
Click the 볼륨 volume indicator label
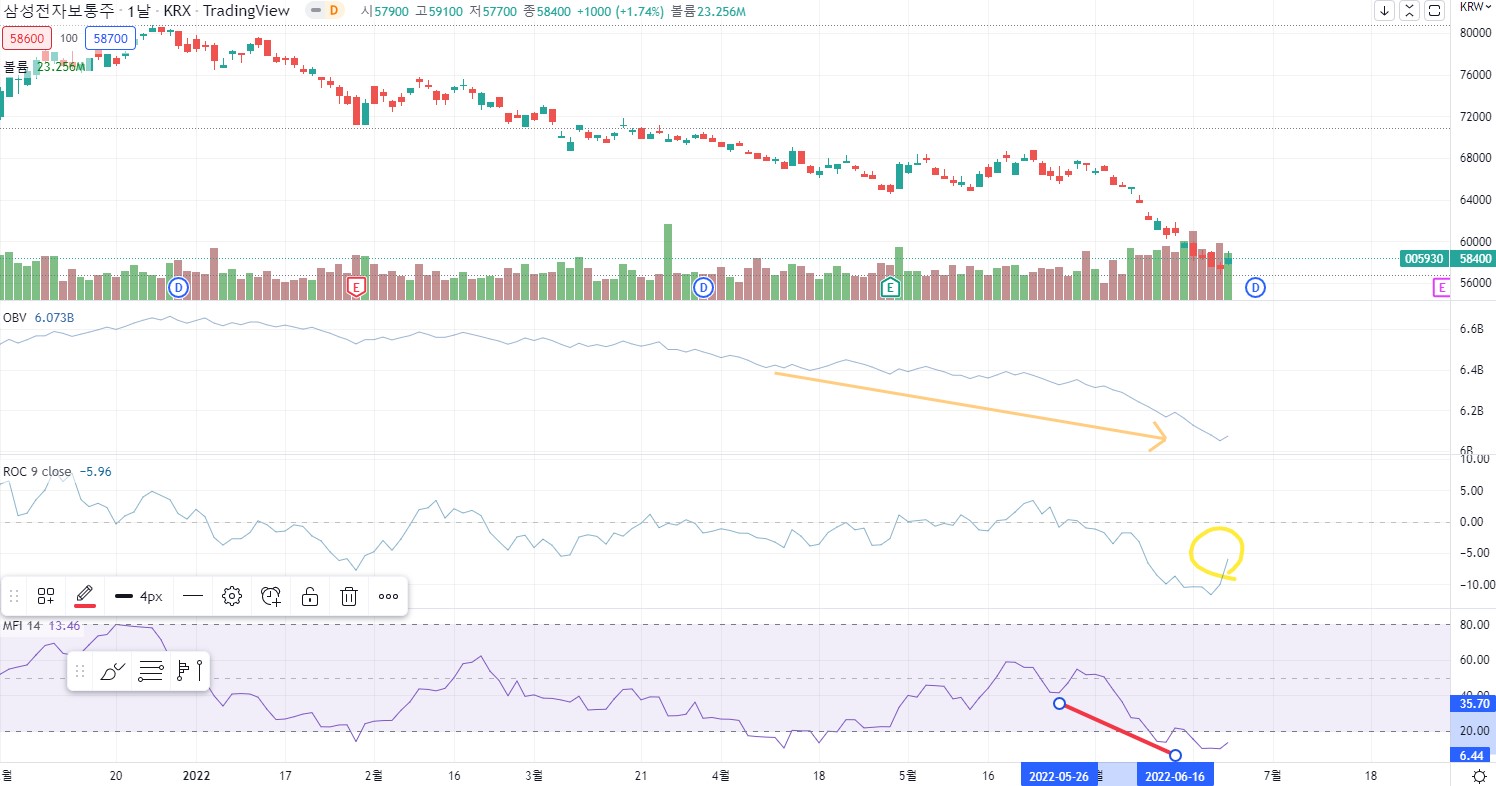(x=15, y=67)
